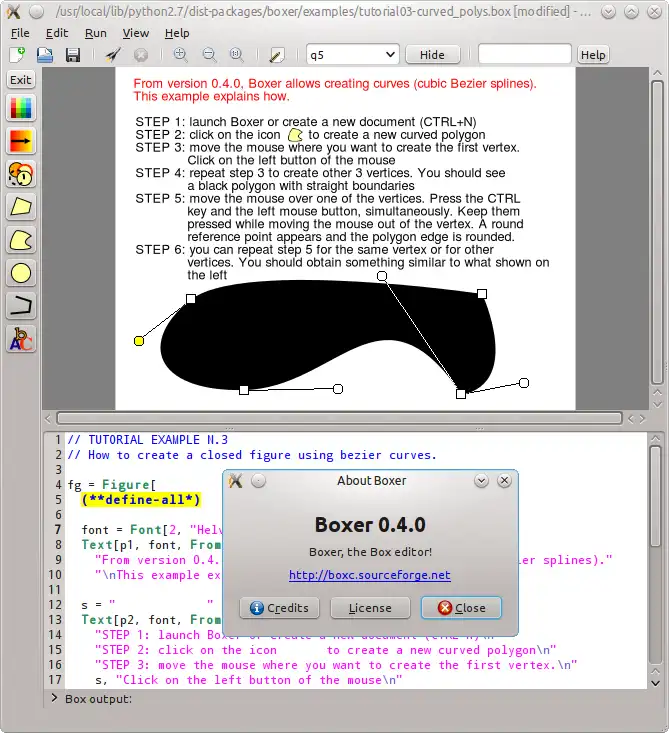Click the 'Boxer 0.4.0' title in About dialog
The height and width of the screenshot is (733, 669).
(370, 525)
